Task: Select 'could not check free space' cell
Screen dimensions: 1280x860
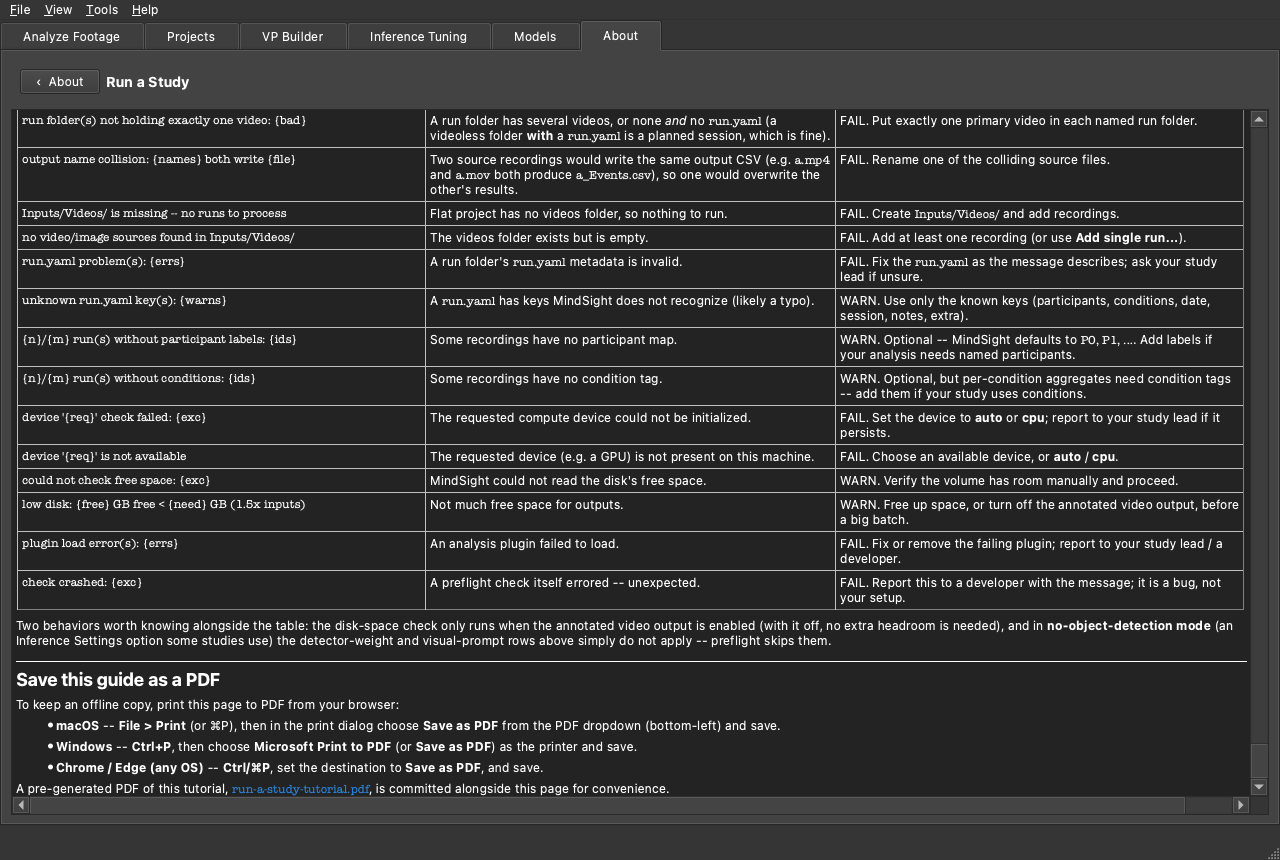Action: coord(221,481)
